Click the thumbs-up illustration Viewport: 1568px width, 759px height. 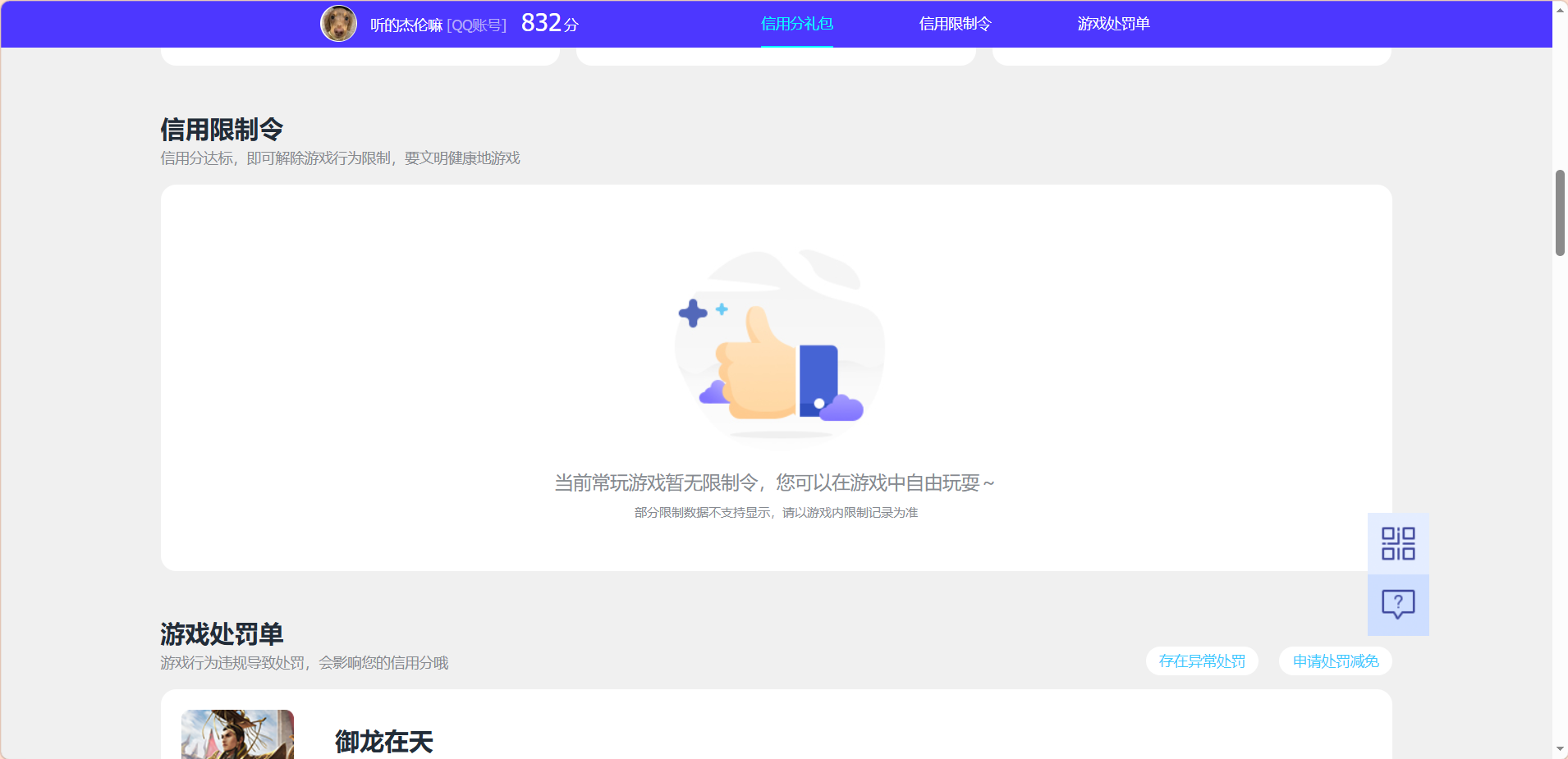(777, 345)
